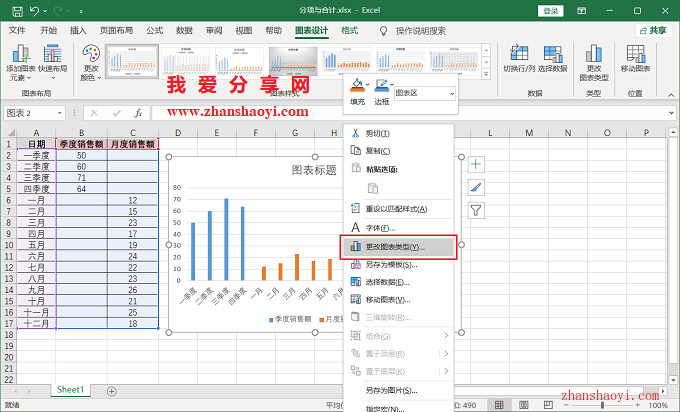Image resolution: width=680 pixels, height=412 pixels.
Task: Select the Sheet1 worksheet tab
Action: (70, 390)
